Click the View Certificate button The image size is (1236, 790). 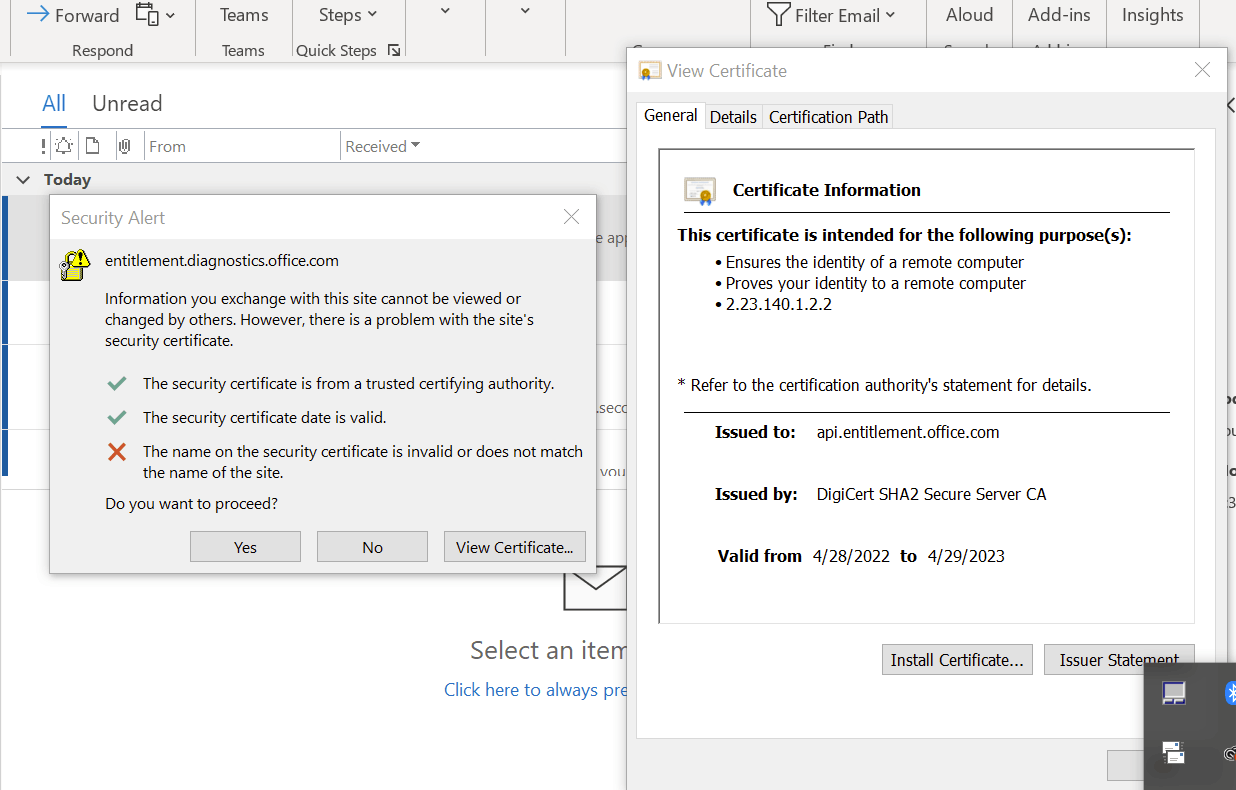(x=514, y=546)
